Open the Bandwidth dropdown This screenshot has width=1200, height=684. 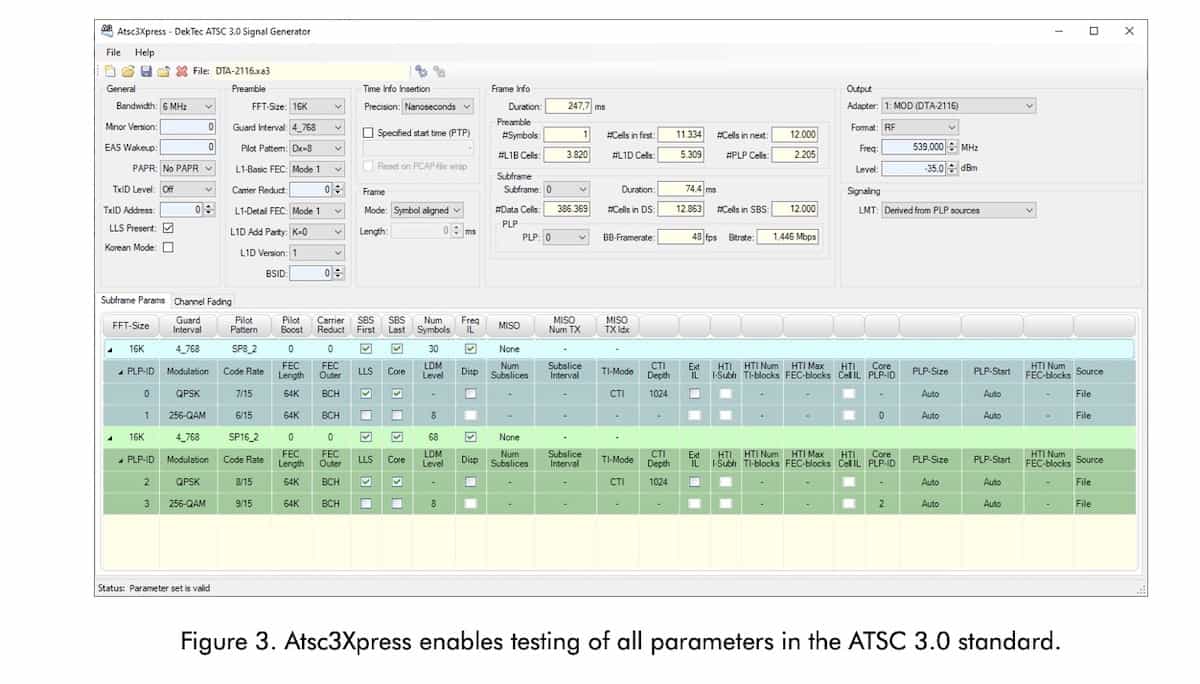click(187, 106)
